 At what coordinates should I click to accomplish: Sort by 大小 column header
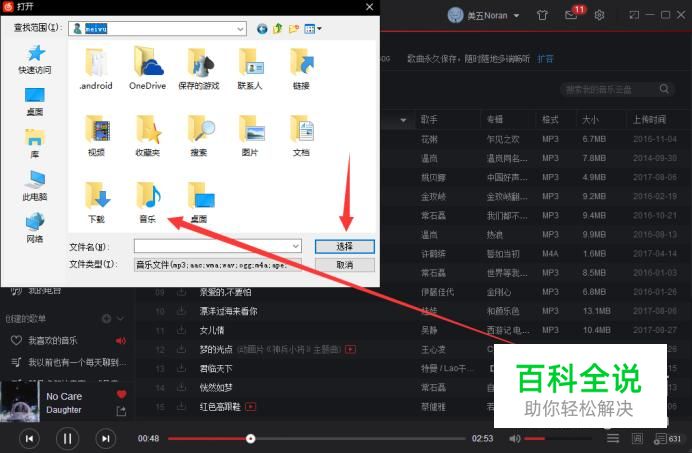pos(590,120)
